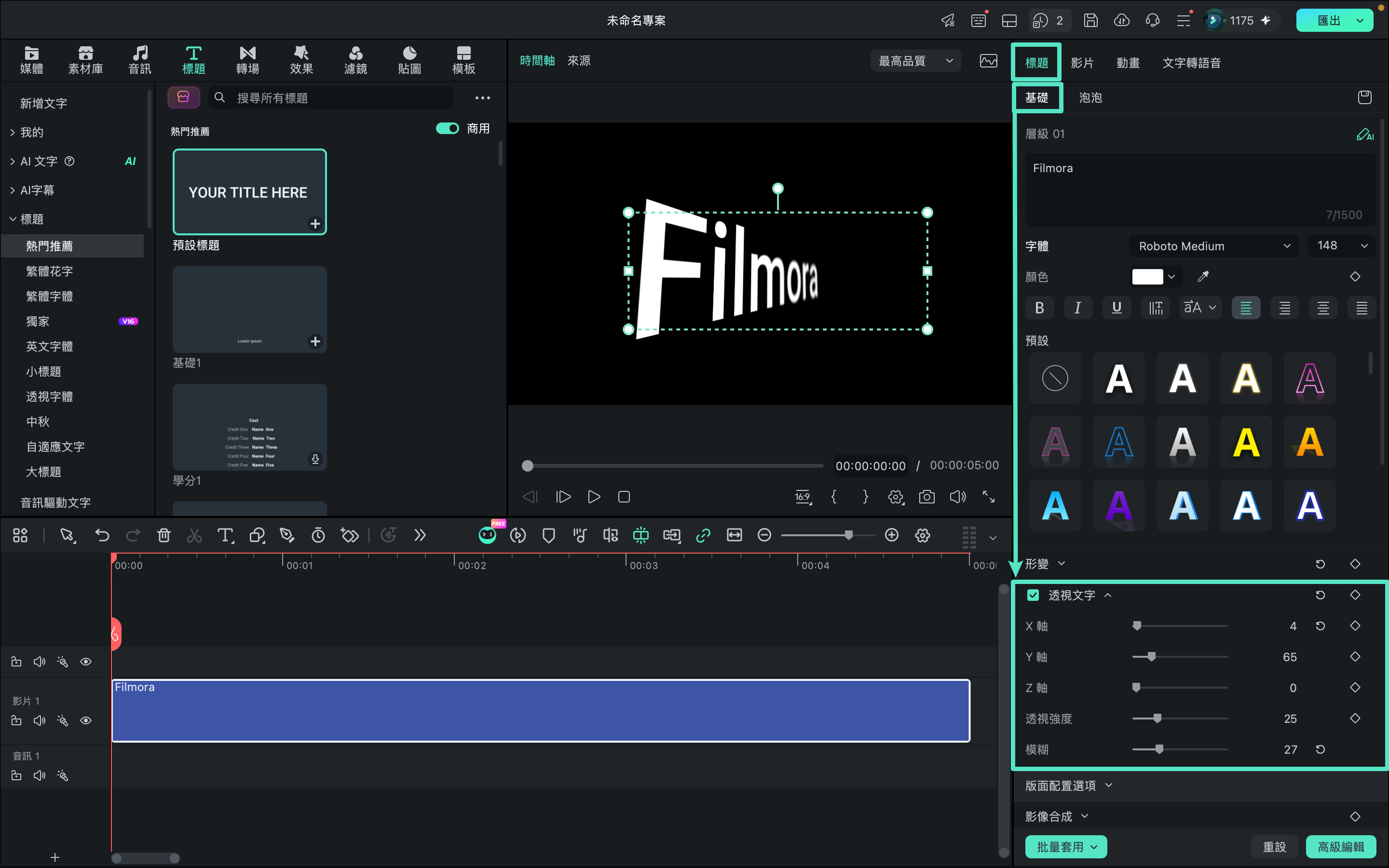Open the 轉場 transitions tab
Viewport: 1389px width, 868px height.
(247, 60)
